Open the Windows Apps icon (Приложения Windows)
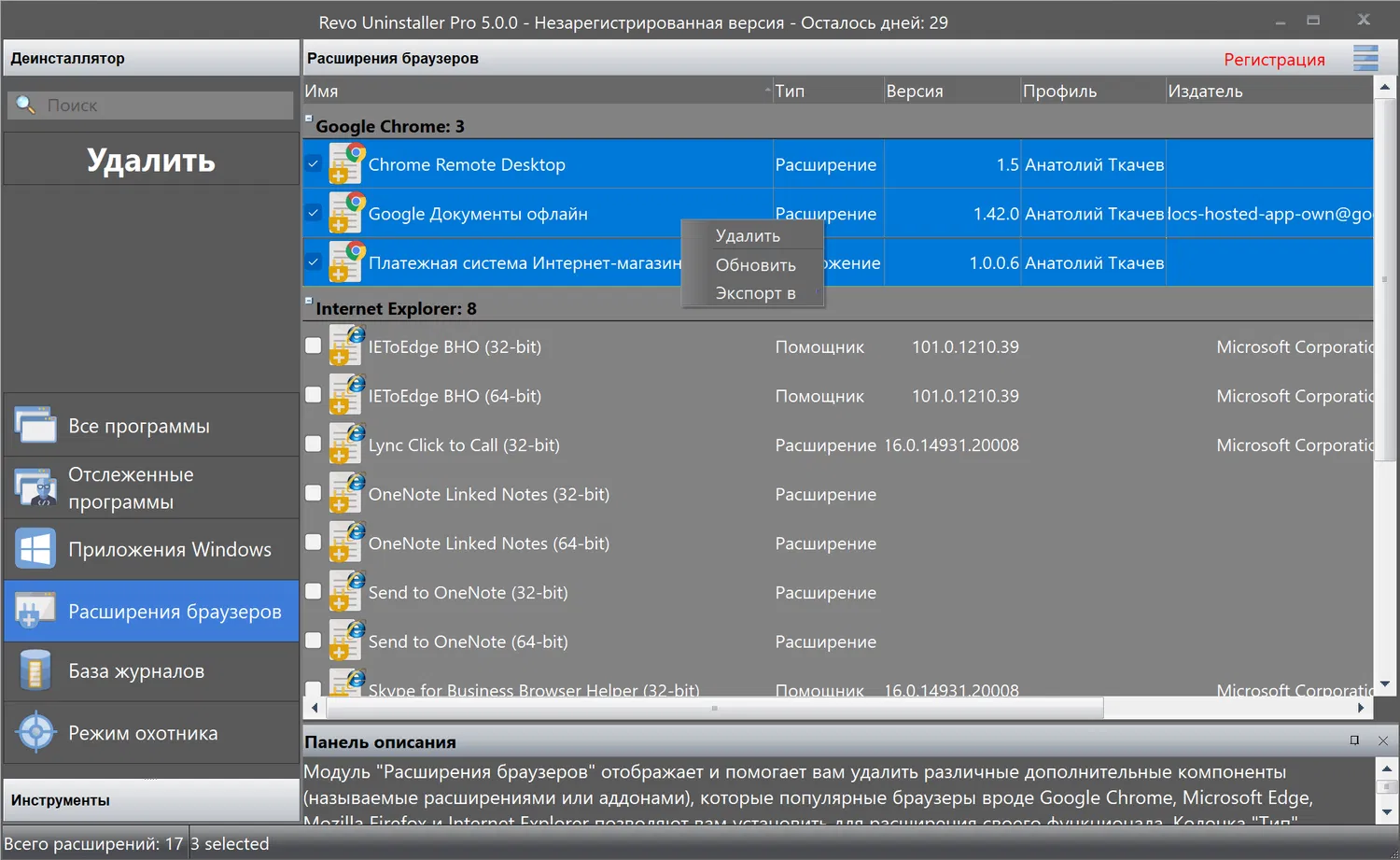1400x860 pixels. pyautogui.click(x=35, y=549)
